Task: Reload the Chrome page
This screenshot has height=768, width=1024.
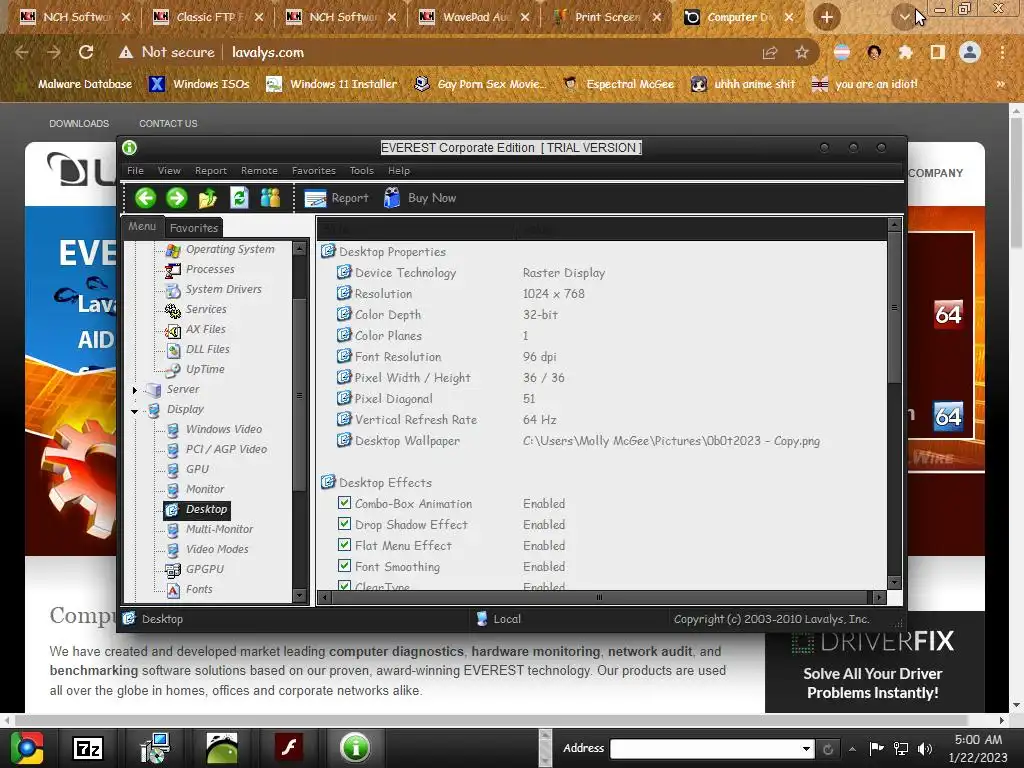Action: point(86,52)
